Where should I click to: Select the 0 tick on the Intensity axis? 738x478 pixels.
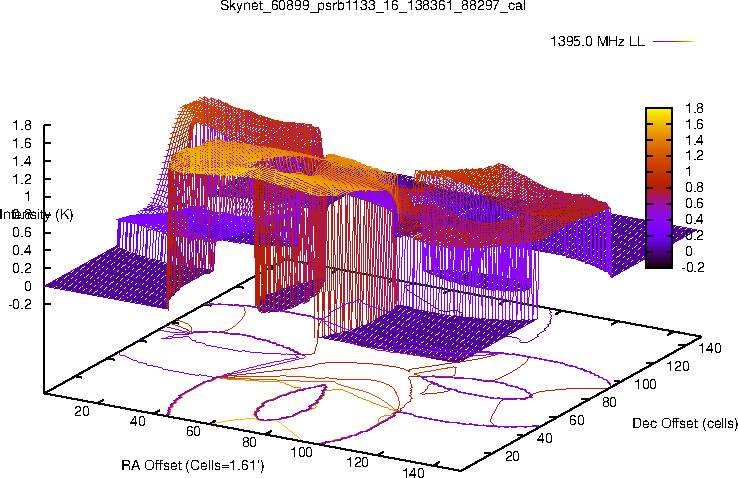tap(28, 286)
